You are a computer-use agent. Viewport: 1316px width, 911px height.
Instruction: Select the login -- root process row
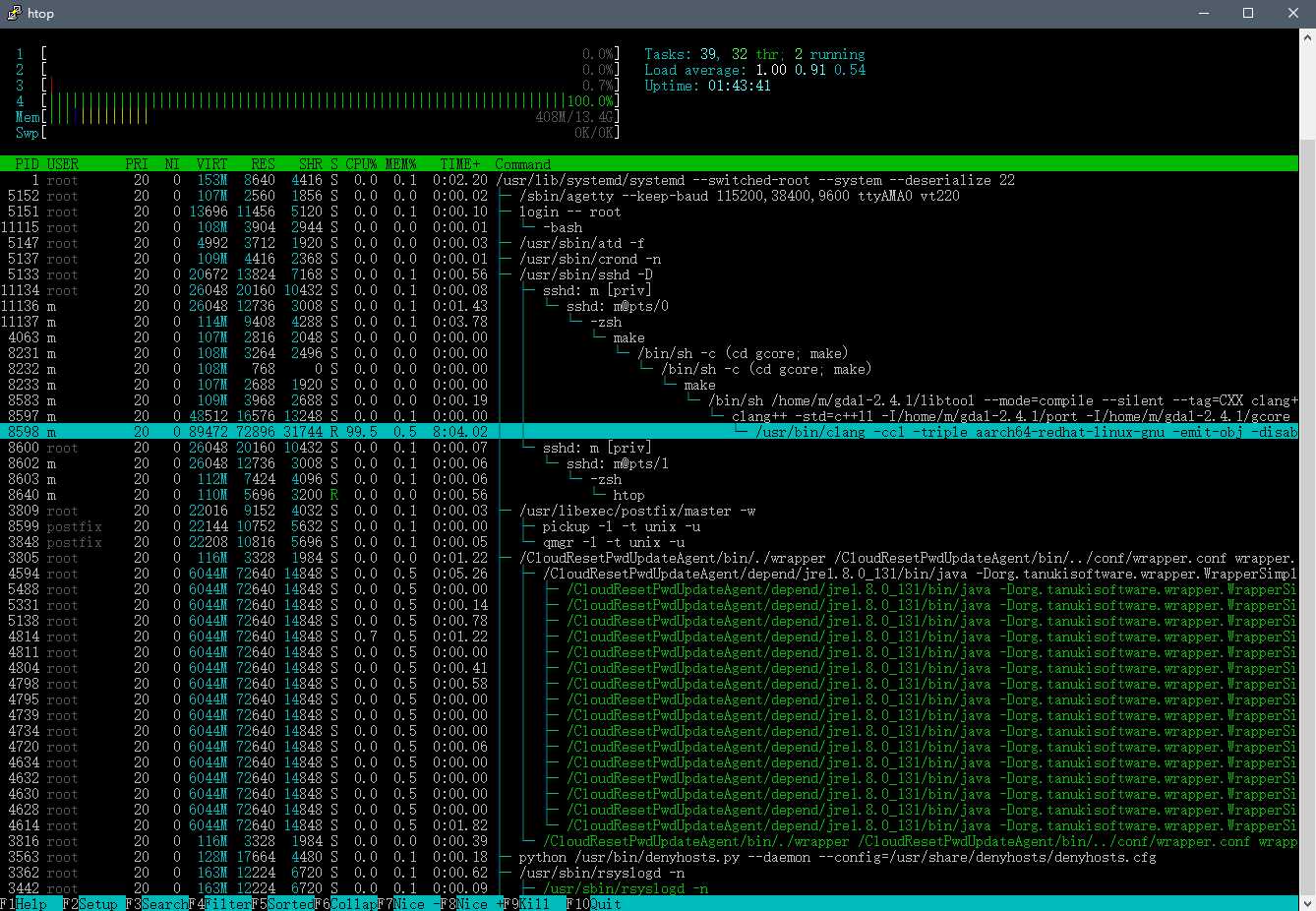(x=649, y=212)
